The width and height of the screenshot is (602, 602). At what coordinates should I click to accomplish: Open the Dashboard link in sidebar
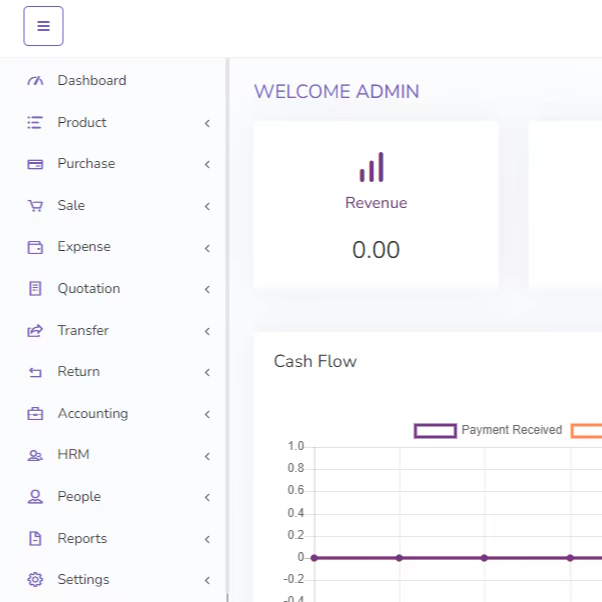pyautogui.click(x=91, y=81)
